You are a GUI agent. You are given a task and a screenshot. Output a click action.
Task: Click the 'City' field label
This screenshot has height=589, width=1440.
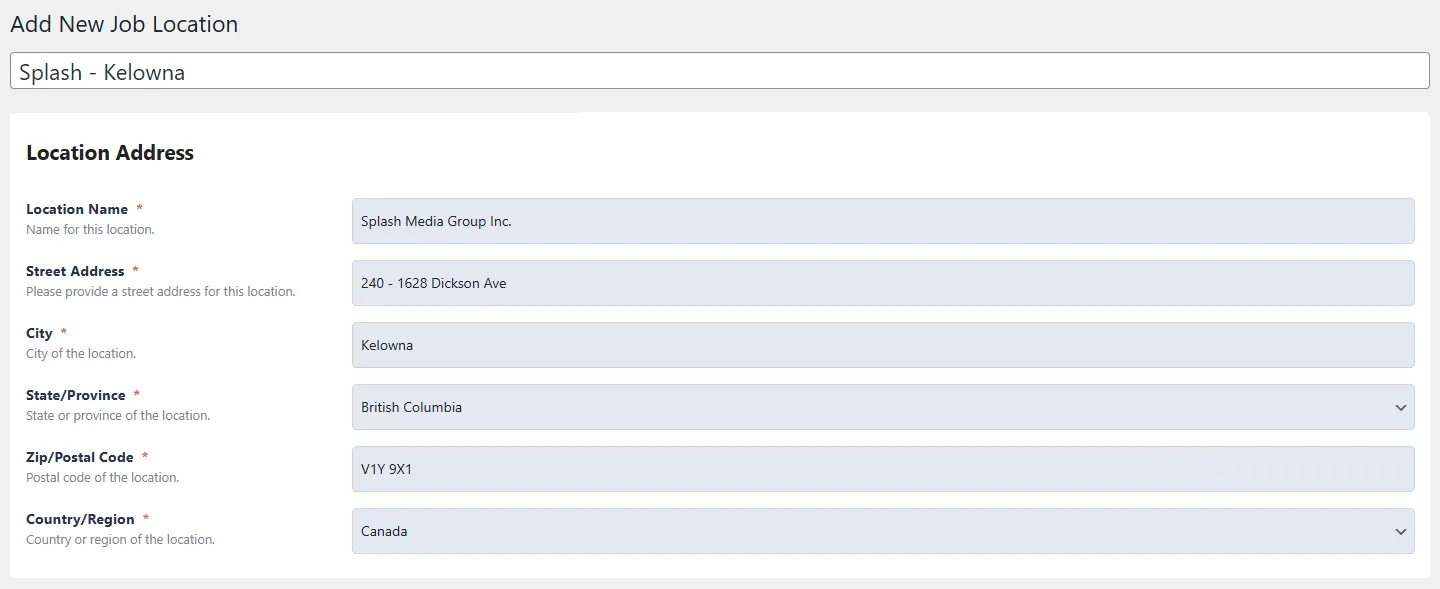[39, 333]
